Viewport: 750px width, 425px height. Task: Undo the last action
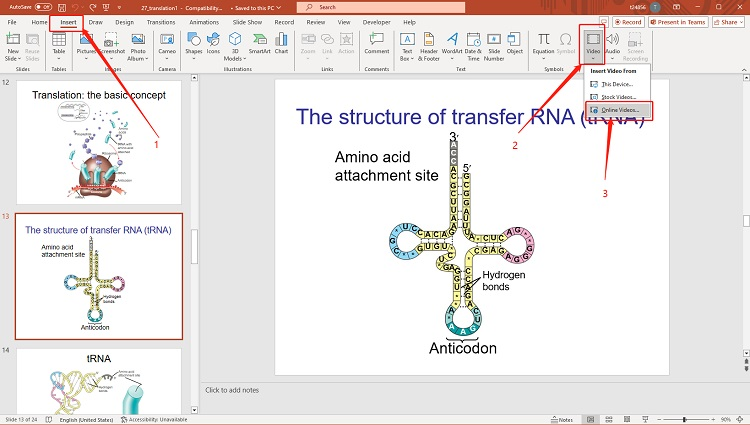pyautogui.click(x=76, y=7)
